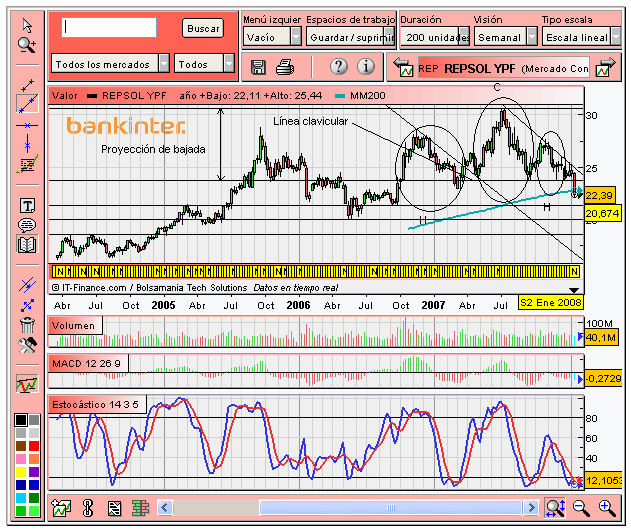The height and width of the screenshot is (531, 631).
Task: Select the arrow pointer tool
Action: click(x=27, y=25)
